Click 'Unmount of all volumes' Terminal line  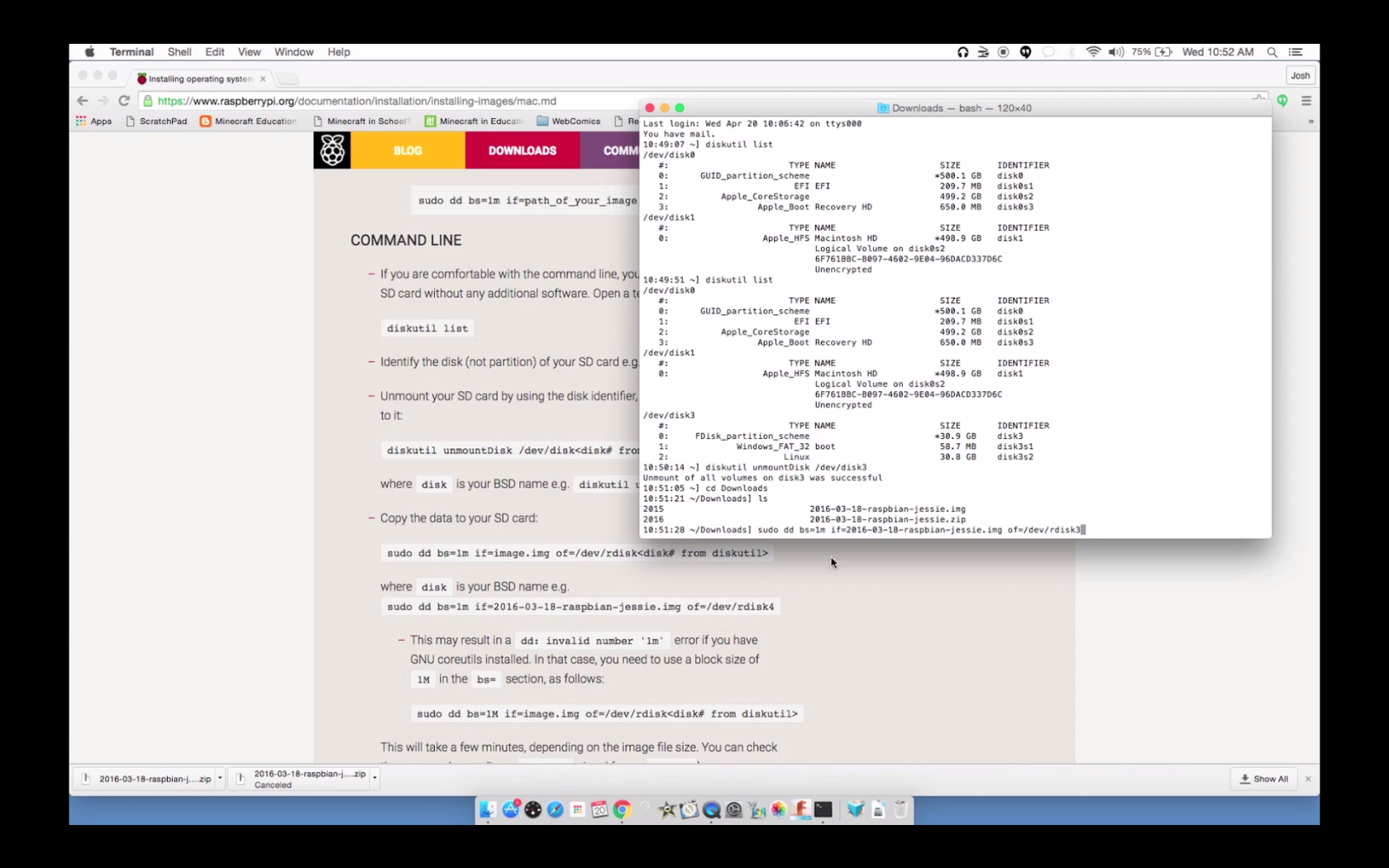(762, 478)
